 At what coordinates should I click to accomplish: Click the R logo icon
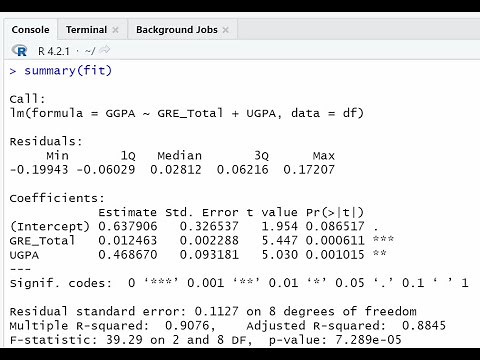(19, 51)
